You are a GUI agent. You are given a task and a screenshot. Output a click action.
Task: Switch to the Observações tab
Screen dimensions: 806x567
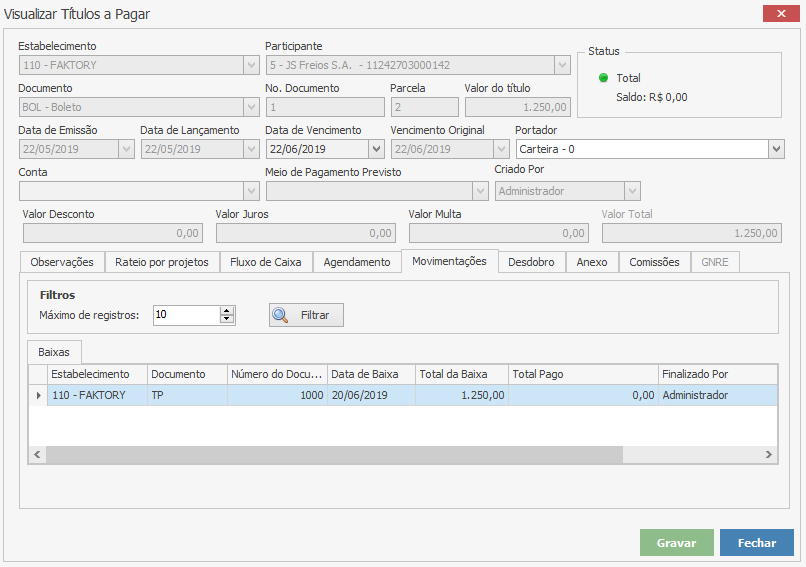(x=61, y=262)
